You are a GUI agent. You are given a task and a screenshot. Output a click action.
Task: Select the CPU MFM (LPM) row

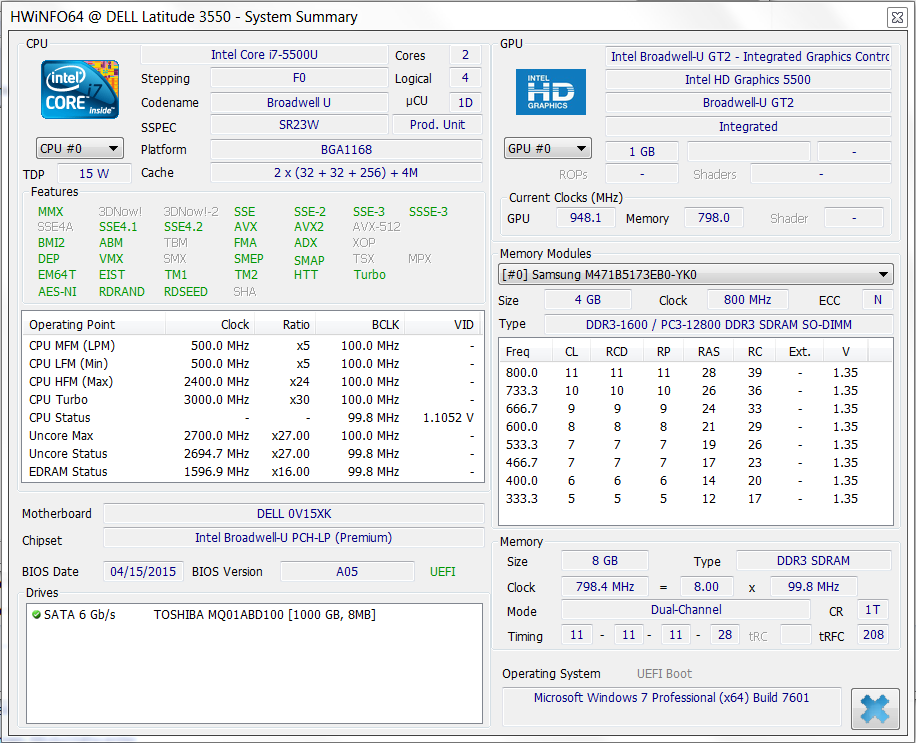coord(253,346)
